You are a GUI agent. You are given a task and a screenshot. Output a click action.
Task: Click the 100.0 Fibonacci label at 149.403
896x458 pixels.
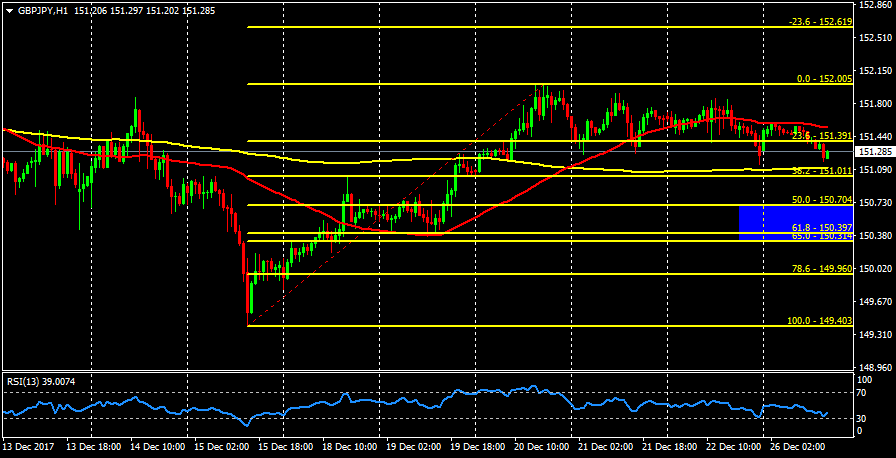point(819,320)
